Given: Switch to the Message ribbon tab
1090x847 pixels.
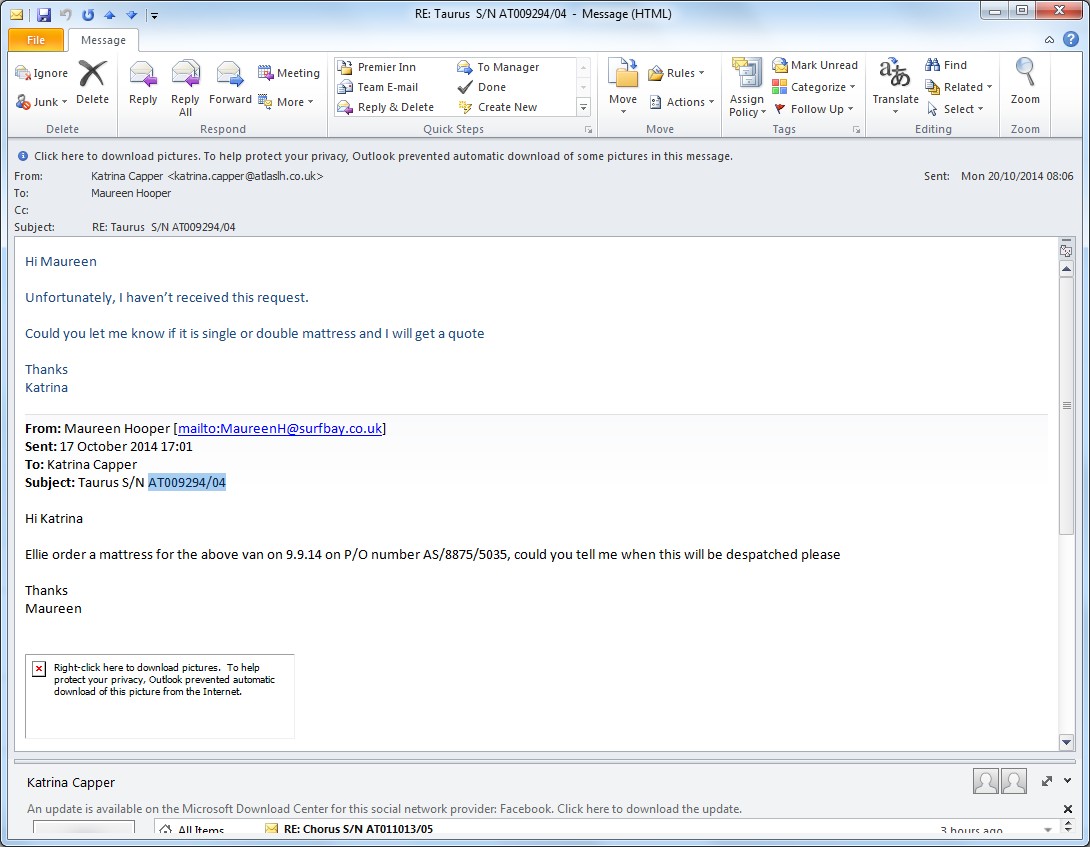Looking at the screenshot, I should (x=103, y=40).
